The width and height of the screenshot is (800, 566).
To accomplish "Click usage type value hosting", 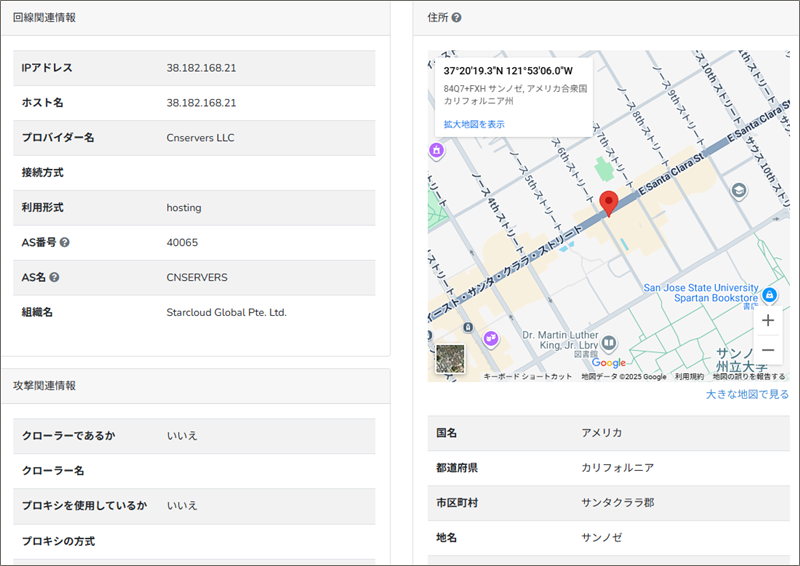I will point(184,208).
